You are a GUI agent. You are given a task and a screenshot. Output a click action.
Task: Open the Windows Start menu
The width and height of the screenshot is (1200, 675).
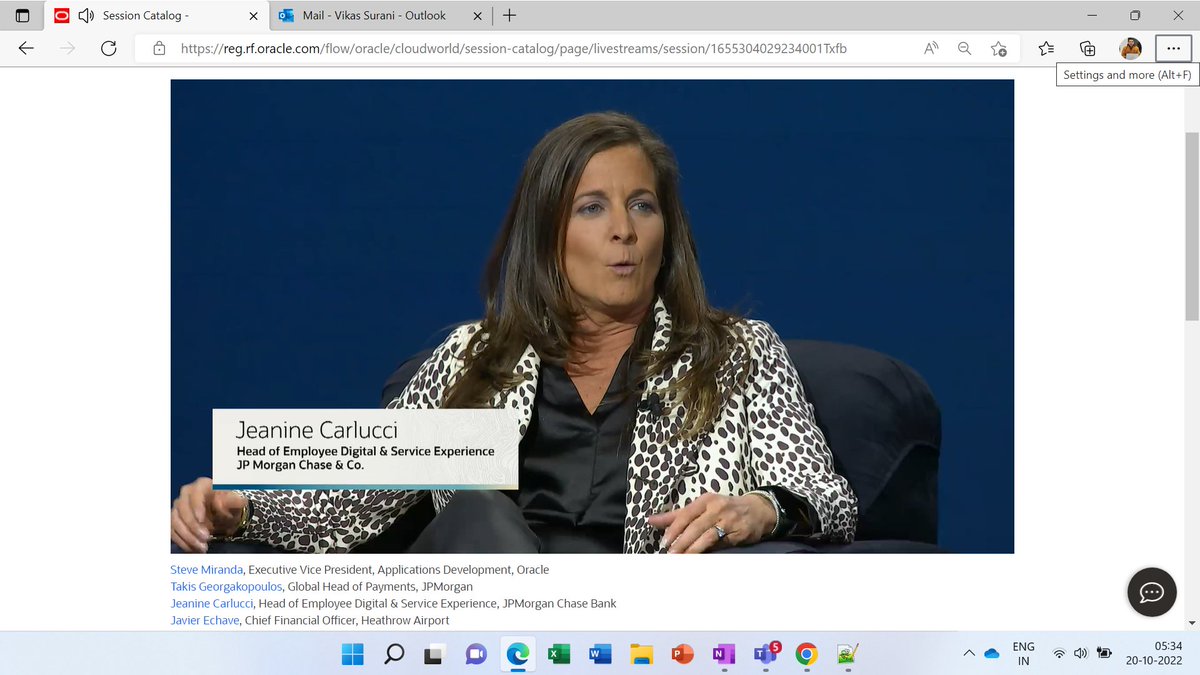click(353, 654)
